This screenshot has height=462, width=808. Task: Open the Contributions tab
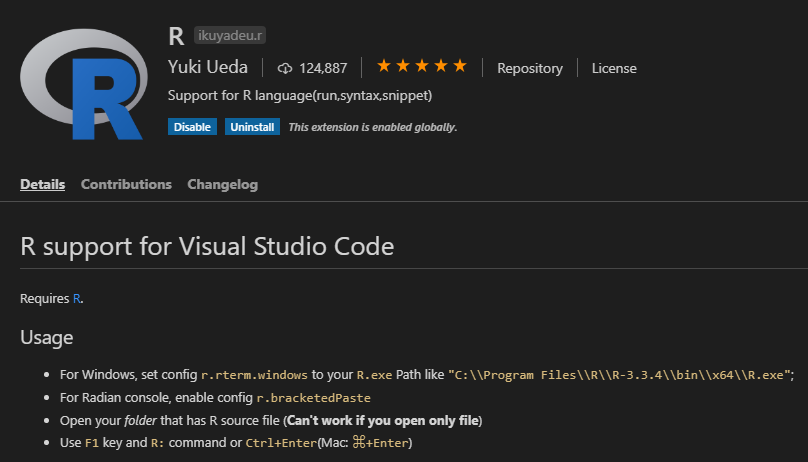click(x=126, y=184)
